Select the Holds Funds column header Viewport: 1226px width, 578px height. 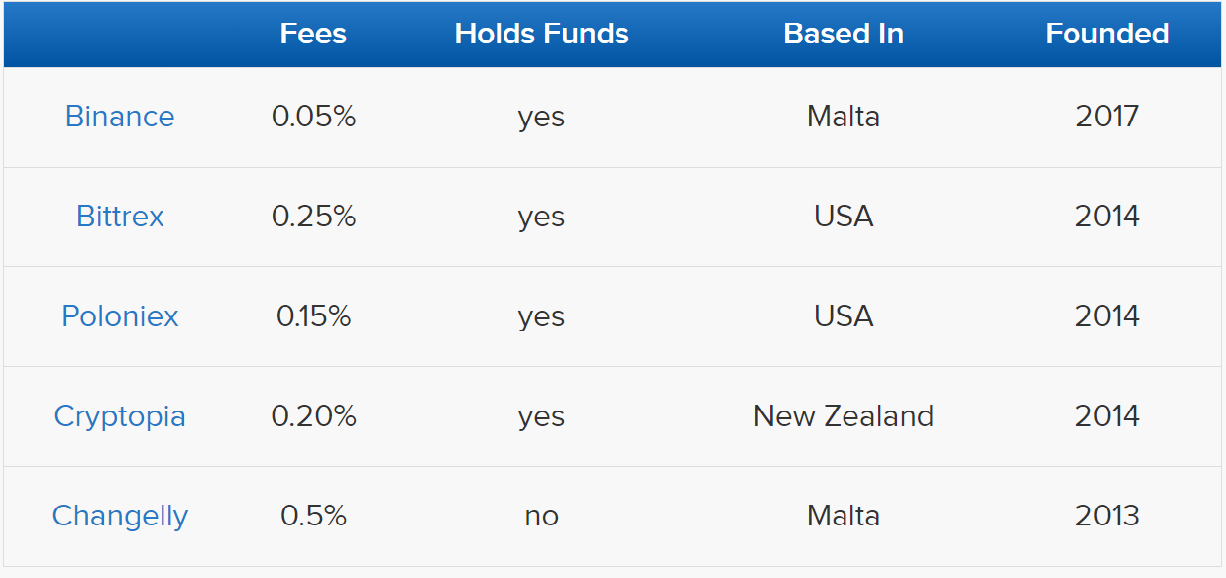coord(541,34)
